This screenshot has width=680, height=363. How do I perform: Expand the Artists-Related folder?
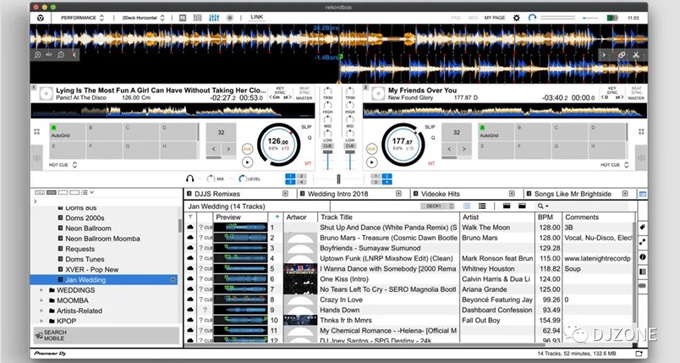(42, 311)
